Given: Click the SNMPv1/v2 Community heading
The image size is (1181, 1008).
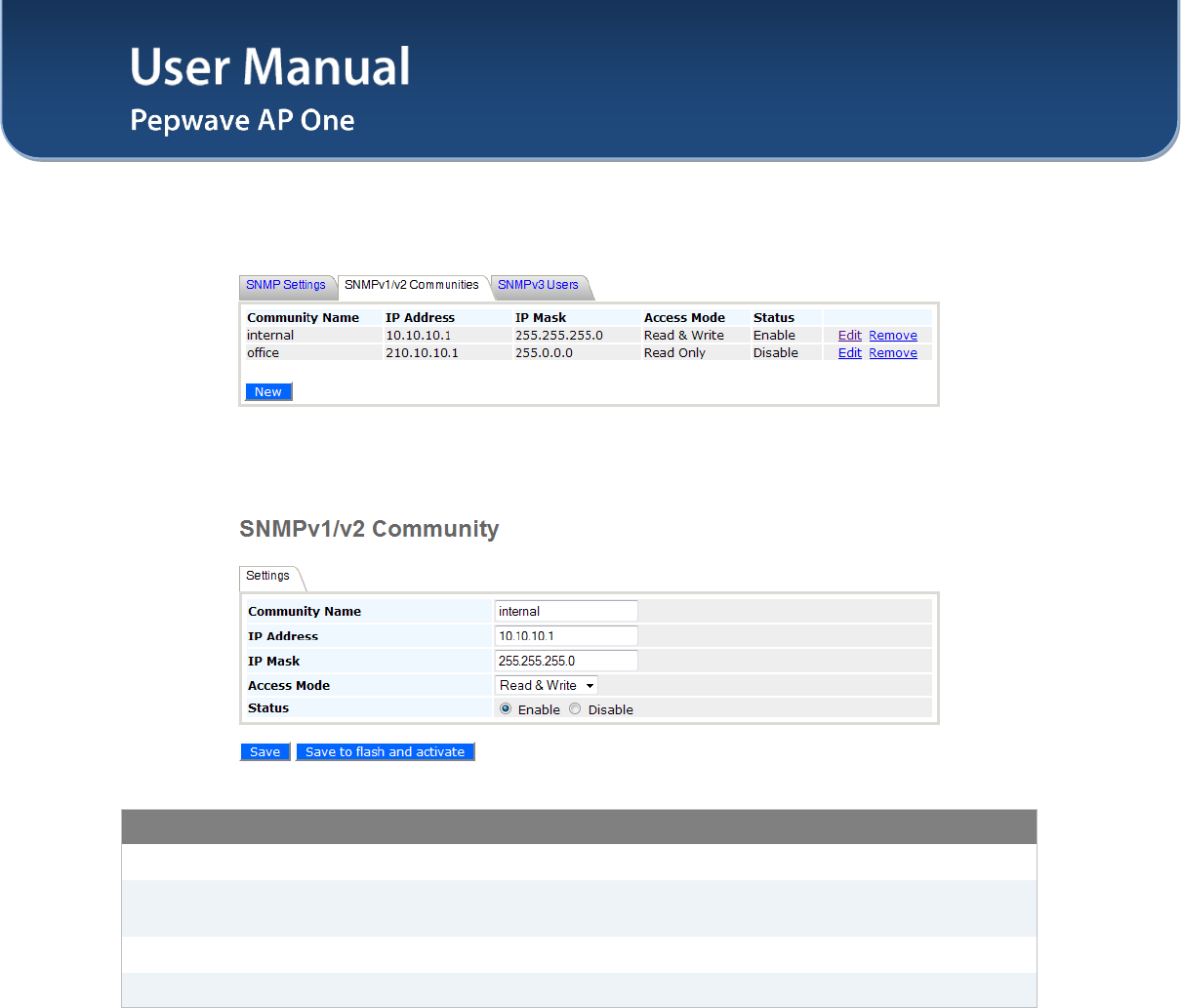Looking at the screenshot, I should coord(369,529).
